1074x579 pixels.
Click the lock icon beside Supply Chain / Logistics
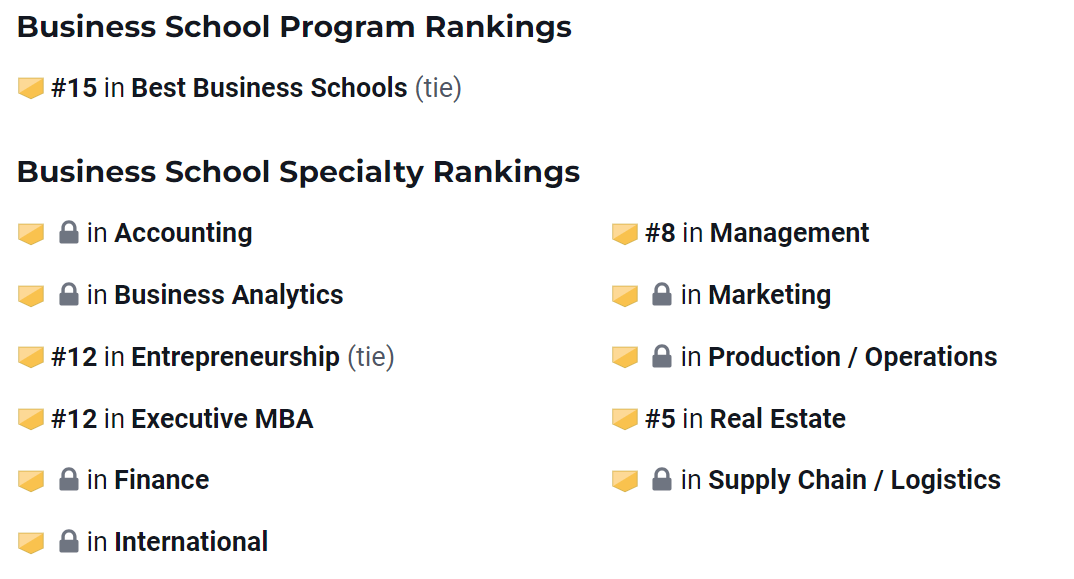coord(661,480)
